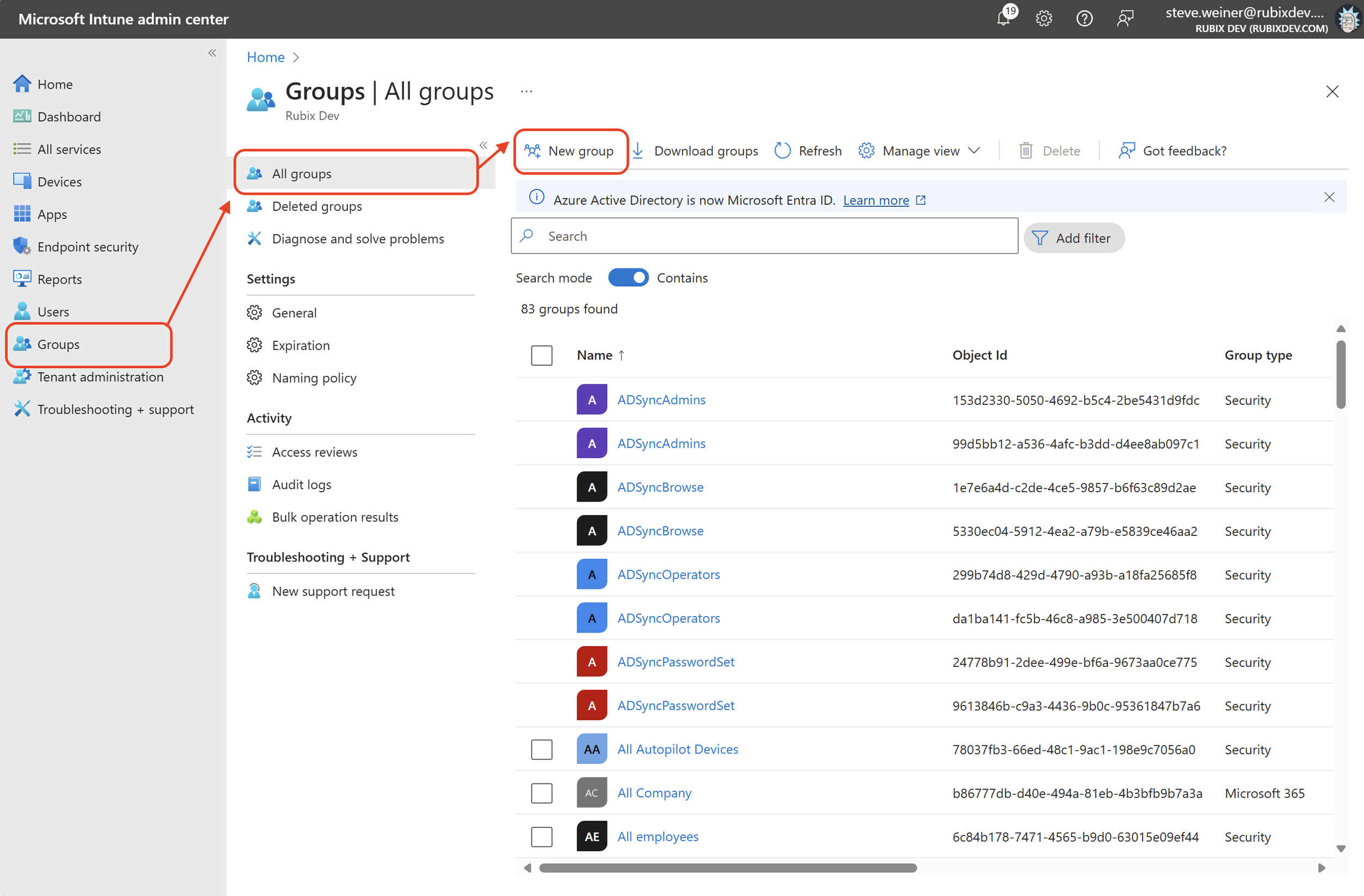The width and height of the screenshot is (1364, 896).
Task: Open the ADSyncBrowse group
Action: coord(660,487)
